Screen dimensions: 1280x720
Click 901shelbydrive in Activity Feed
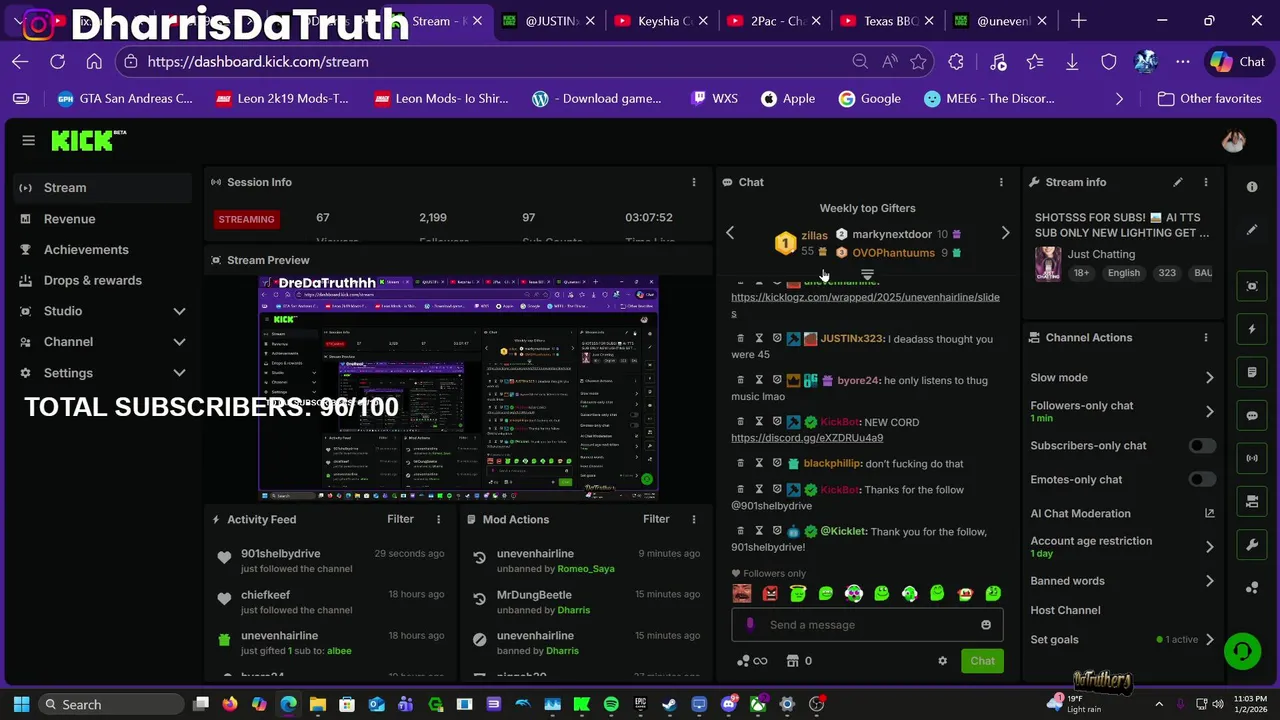(280, 554)
